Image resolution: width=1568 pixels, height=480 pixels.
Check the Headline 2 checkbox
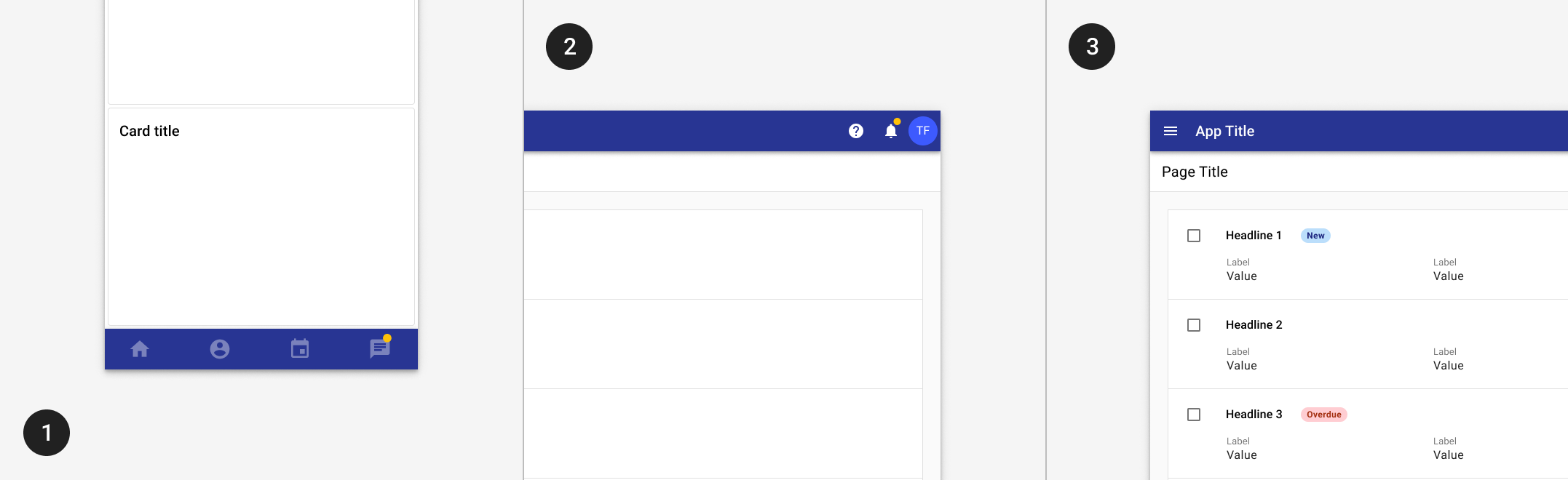coord(1194,325)
